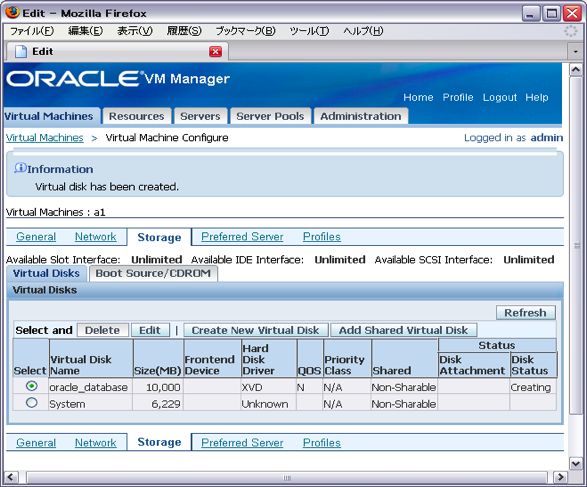The image size is (587, 487).
Task: Select the Virtual Disks inner tab
Action: (x=46, y=273)
